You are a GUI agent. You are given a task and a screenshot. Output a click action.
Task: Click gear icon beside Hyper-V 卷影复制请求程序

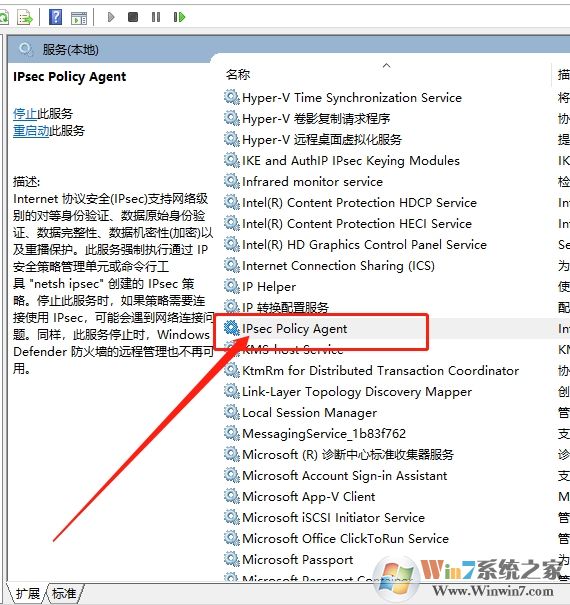pos(232,118)
